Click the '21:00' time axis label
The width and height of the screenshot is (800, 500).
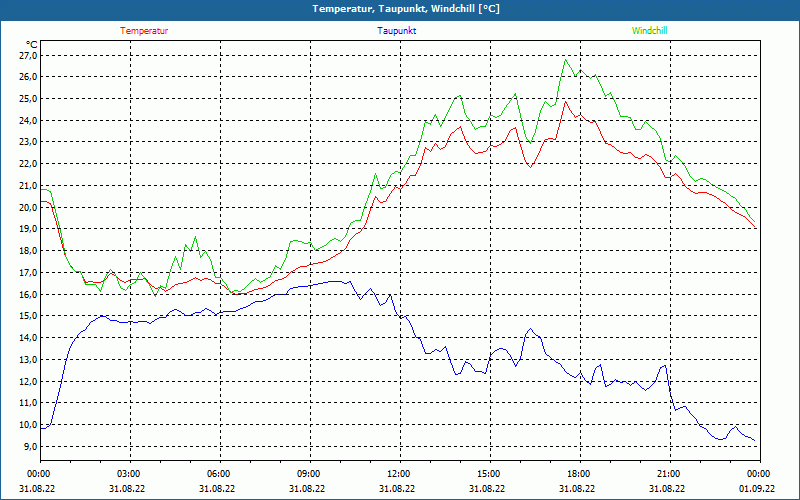coord(668,474)
